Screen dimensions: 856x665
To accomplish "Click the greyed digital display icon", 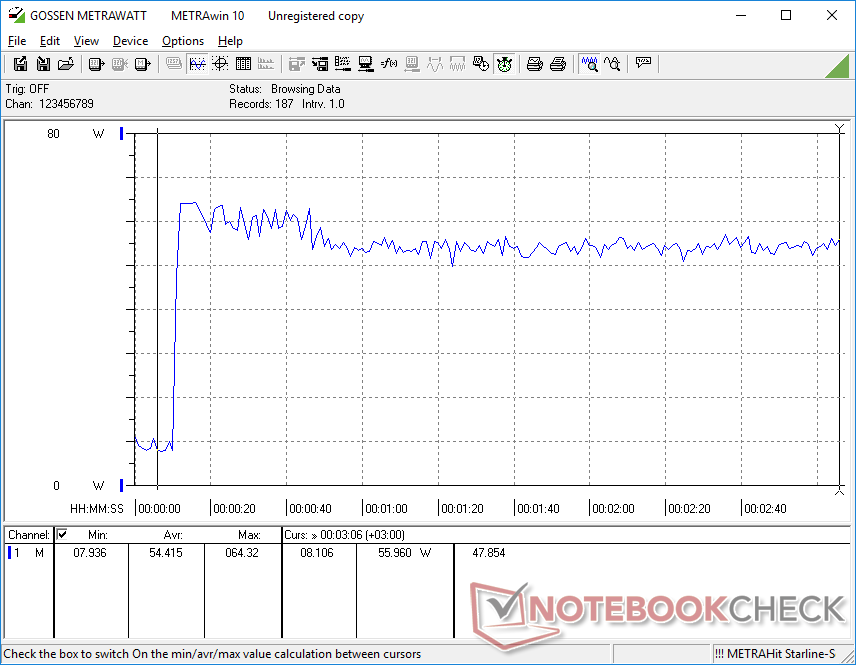I will pos(174,64).
